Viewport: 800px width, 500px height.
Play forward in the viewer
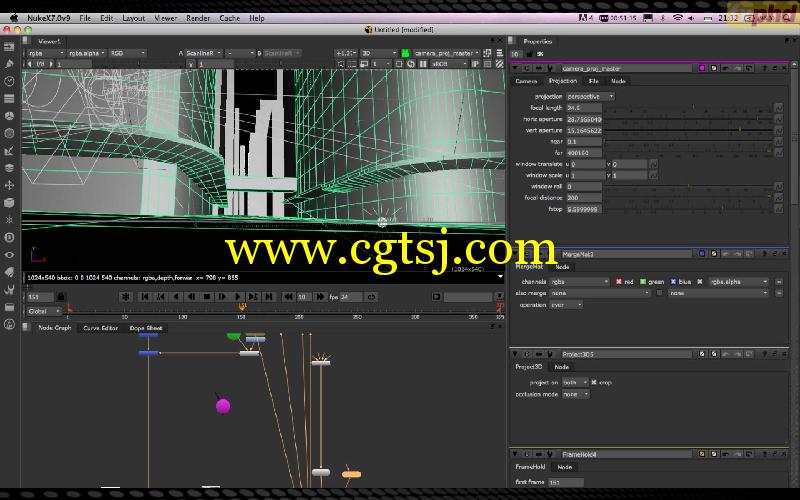pyautogui.click(x=238, y=296)
